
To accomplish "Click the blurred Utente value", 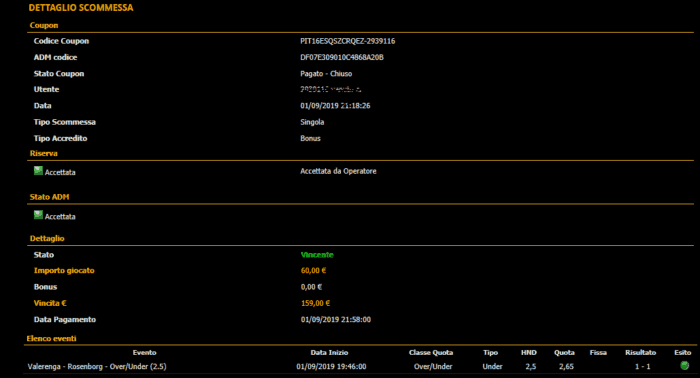I will [330, 89].
